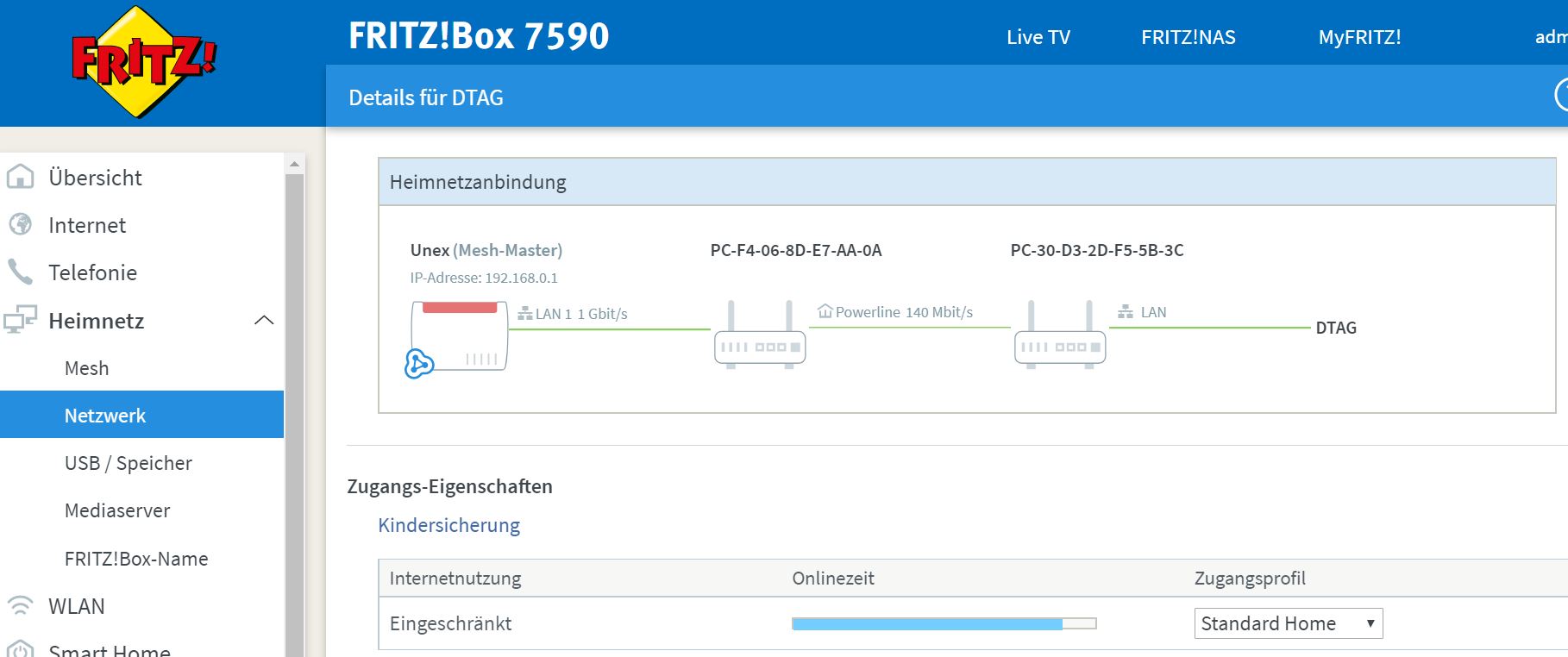The image size is (1568, 657).
Task: Open MyFRITZ! in the header
Action: pyautogui.click(x=1359, y=37)
